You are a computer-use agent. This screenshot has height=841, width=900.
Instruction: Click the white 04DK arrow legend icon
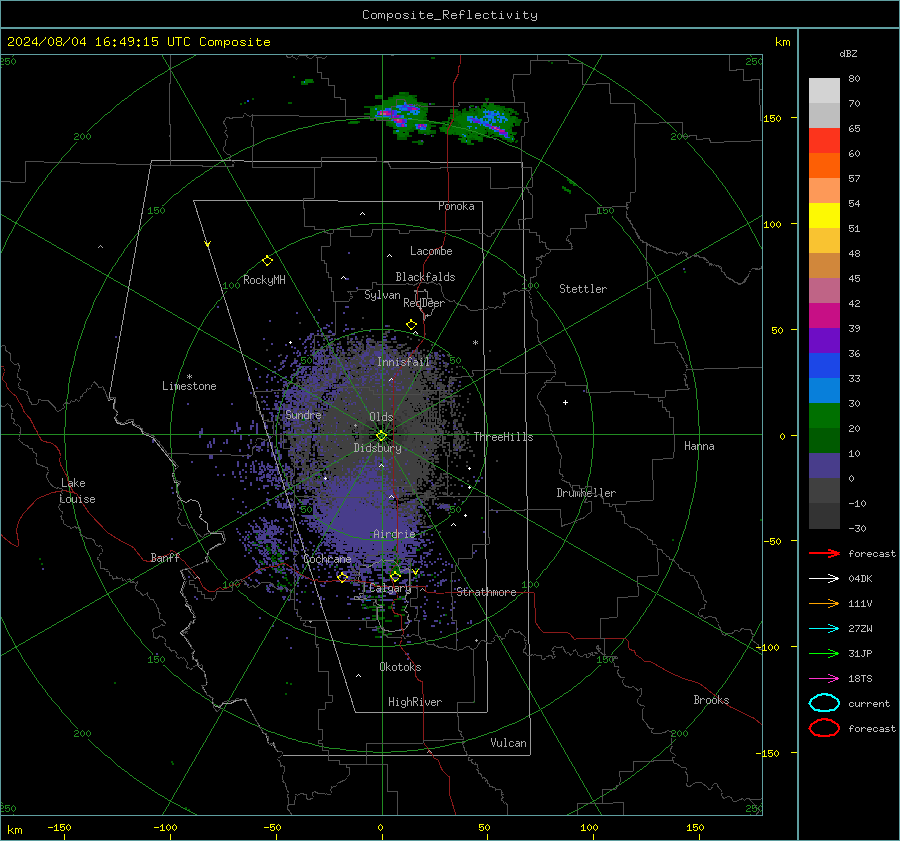coord(824,578)
